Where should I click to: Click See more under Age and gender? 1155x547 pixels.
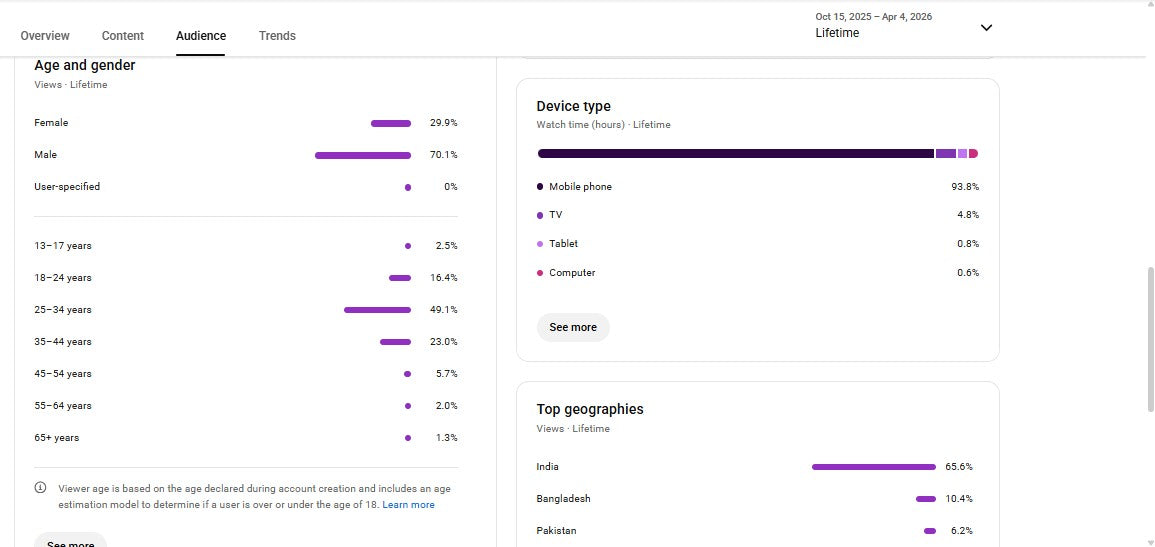pyautogui.click(x=70, y=541)
